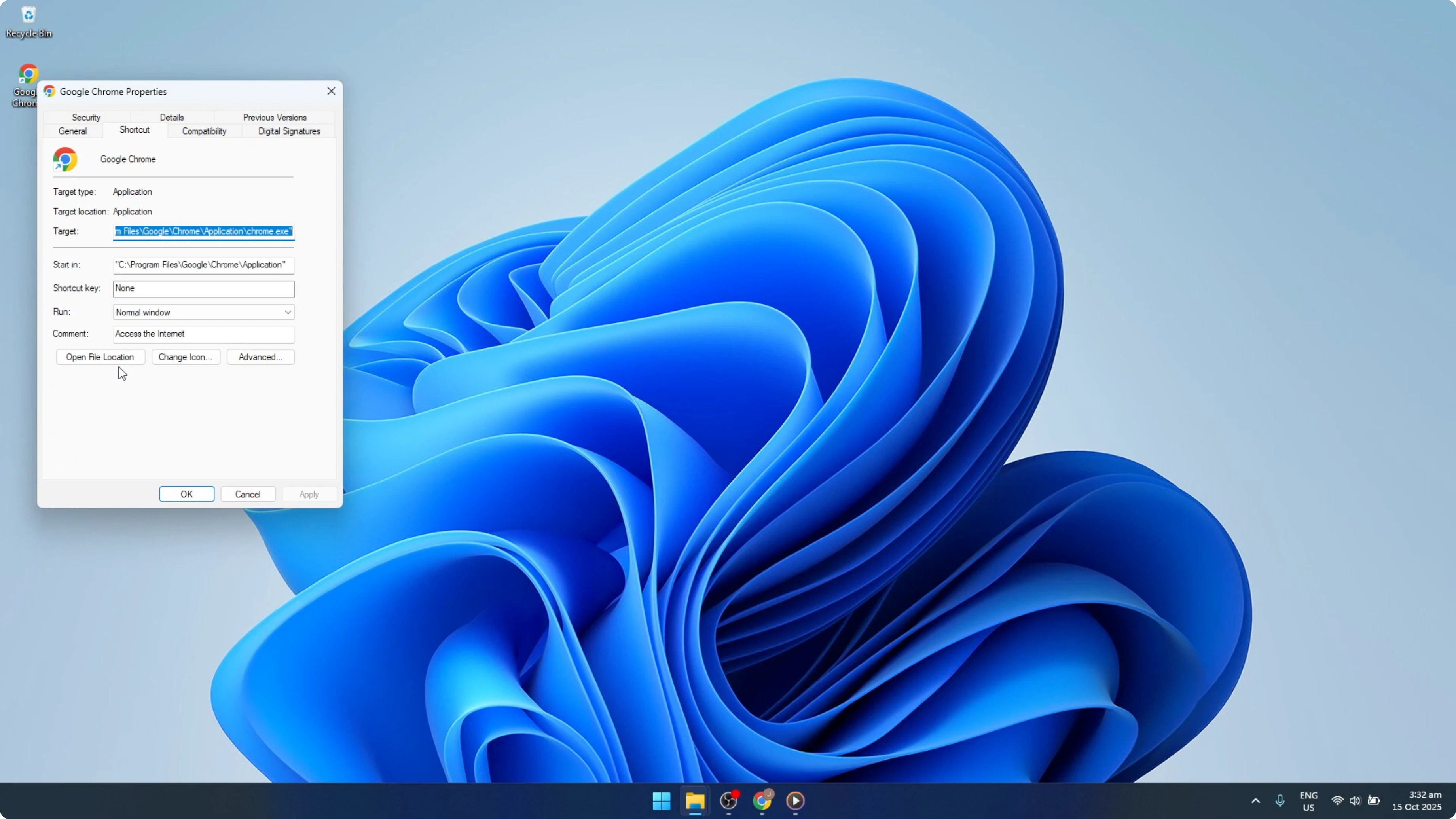Open the Digital Signatures tab
This screenshot has height=819, width=1456.
(x=288, y=131)
